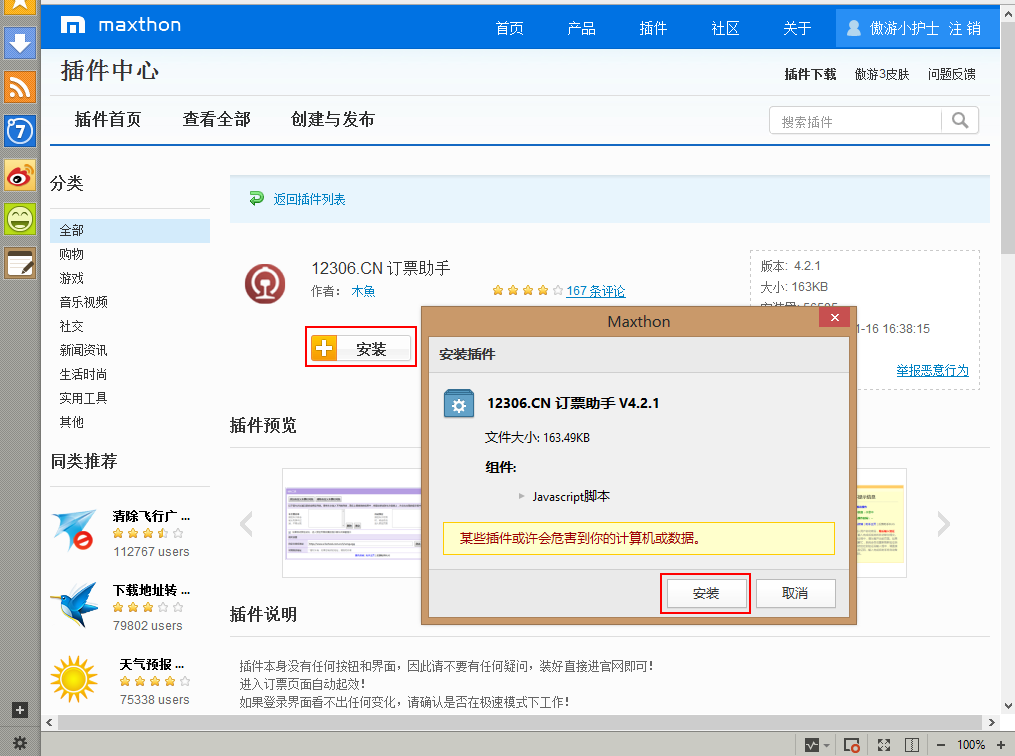Click the user avatar icon next to 傲游小护士
Screen dimensions: 1015x756
tap(853, 28)
